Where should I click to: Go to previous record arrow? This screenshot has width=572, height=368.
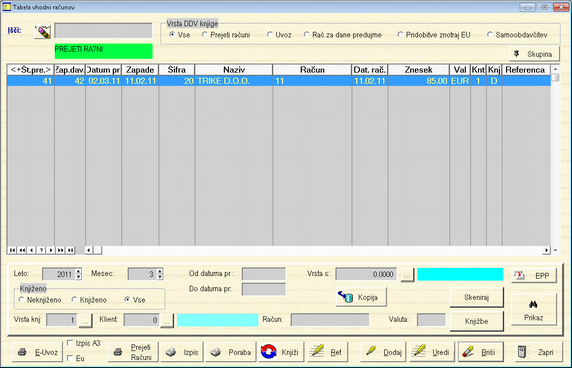(32, 250)
